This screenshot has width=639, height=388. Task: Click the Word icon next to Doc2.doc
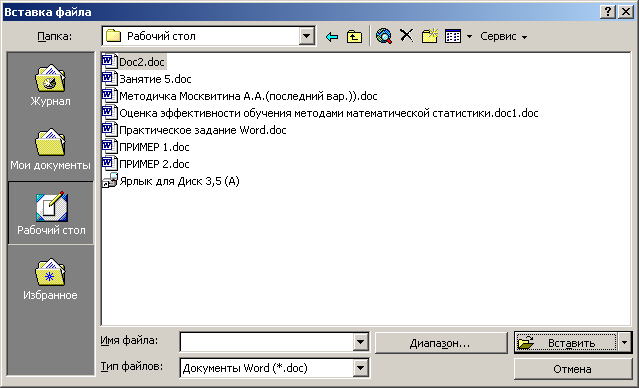(x=109, y=62)
